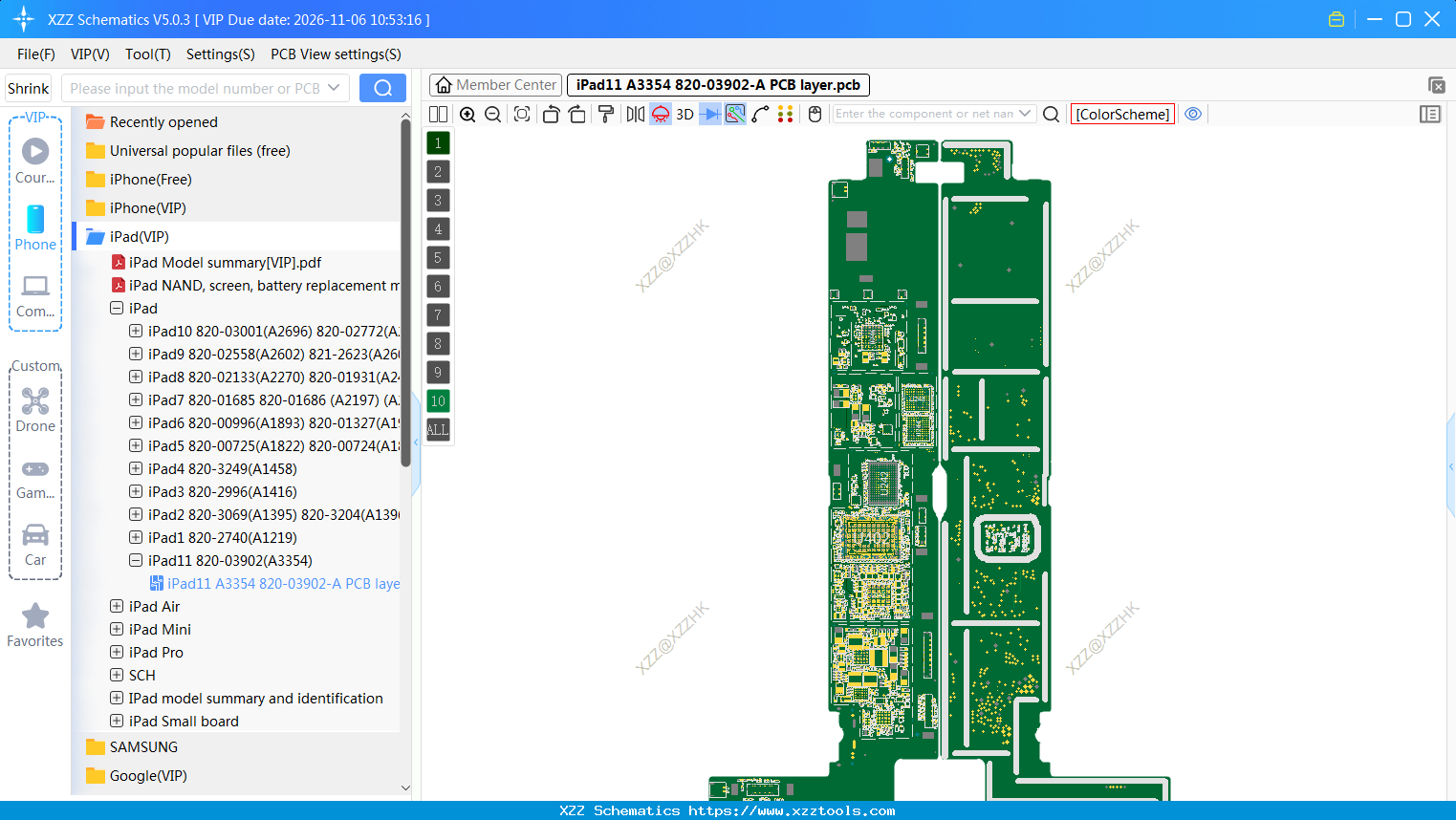The height and width of the screenshot is (820, 1456).
Task: Show PCB layer 10
Action: [x=438, y=401]
